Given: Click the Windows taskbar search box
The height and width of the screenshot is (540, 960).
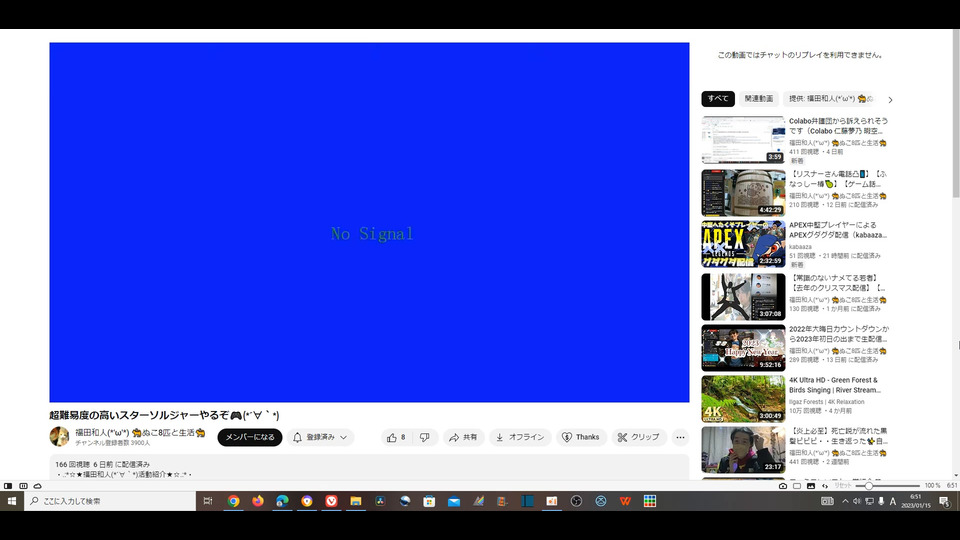Looking at the screenshot, I should [x=110, y=501].
